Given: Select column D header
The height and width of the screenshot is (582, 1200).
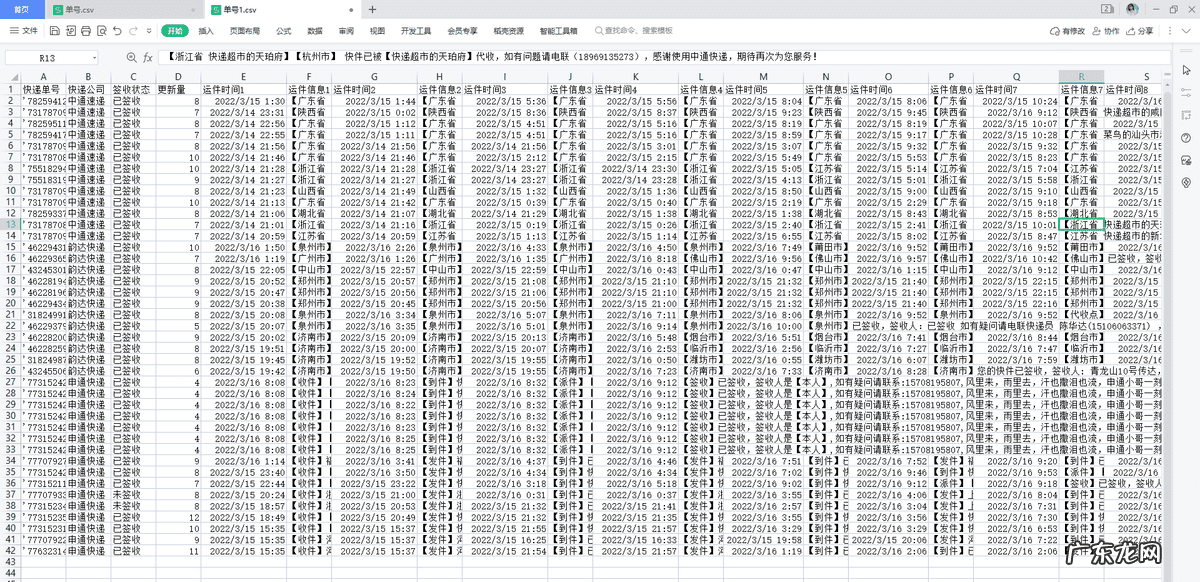Looking at the screenshot, I should pyautogui.click(x=178, y=77).
